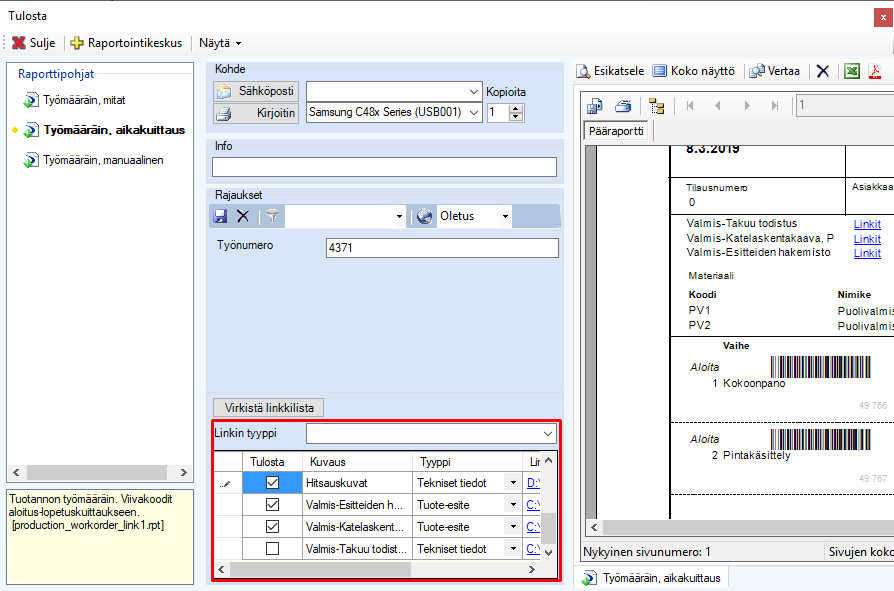This screenshot has height=591, width=894.
Task: Open the D: link in the Hitsauskuvat row
Action: [533, 483]
